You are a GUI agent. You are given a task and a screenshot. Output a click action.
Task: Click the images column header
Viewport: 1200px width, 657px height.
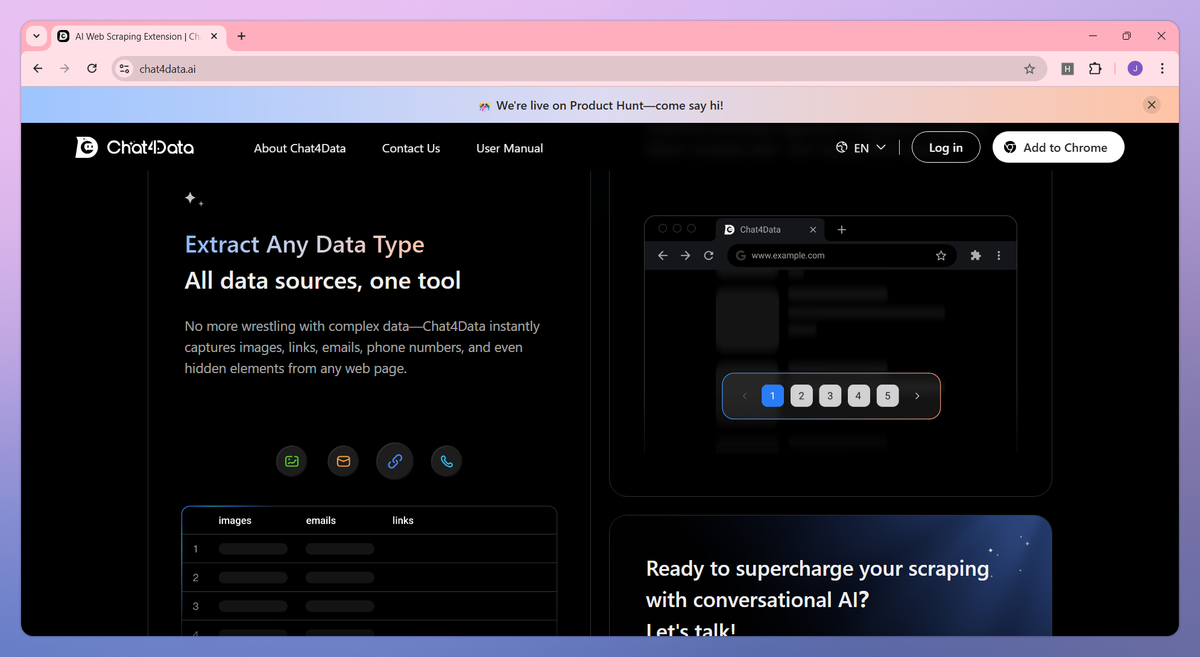[x=235, y=521]
